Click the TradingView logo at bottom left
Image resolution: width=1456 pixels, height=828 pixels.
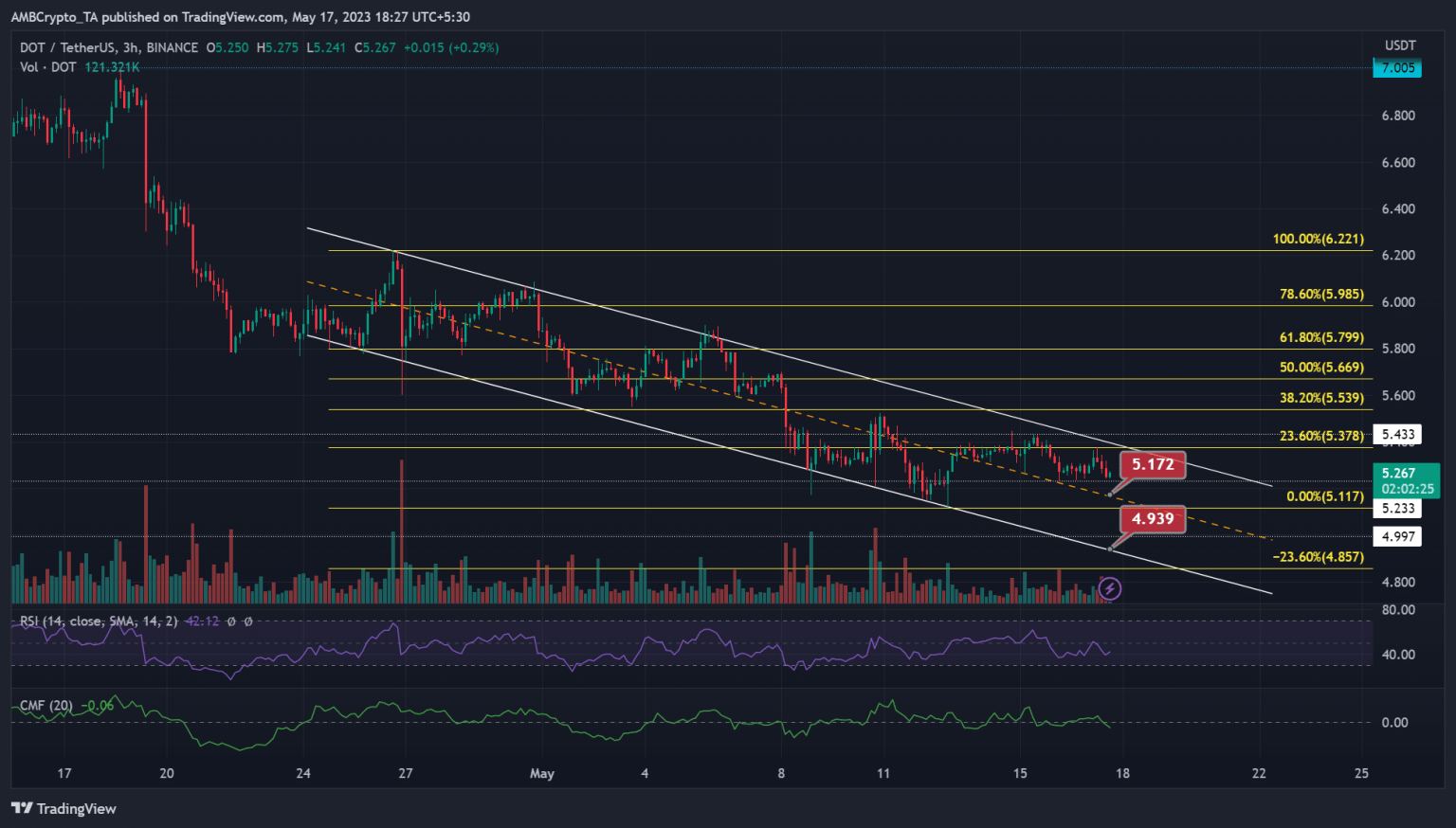point(64,808)
